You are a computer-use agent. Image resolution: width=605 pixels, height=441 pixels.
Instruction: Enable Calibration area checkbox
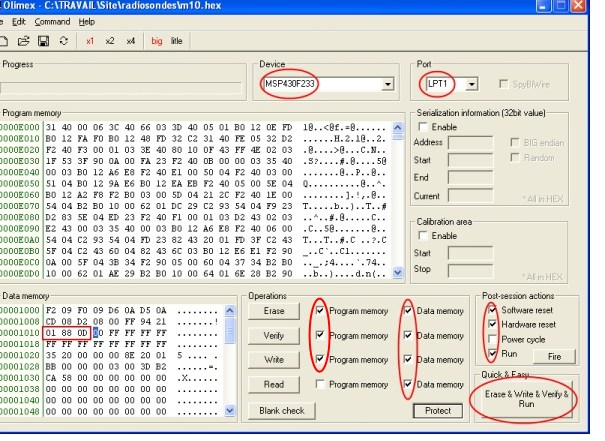[423, 236]
